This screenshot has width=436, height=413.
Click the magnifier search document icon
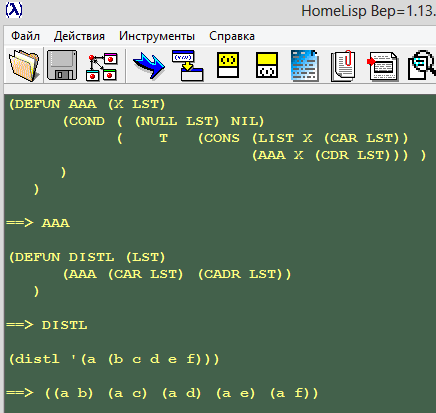point(422,65)
